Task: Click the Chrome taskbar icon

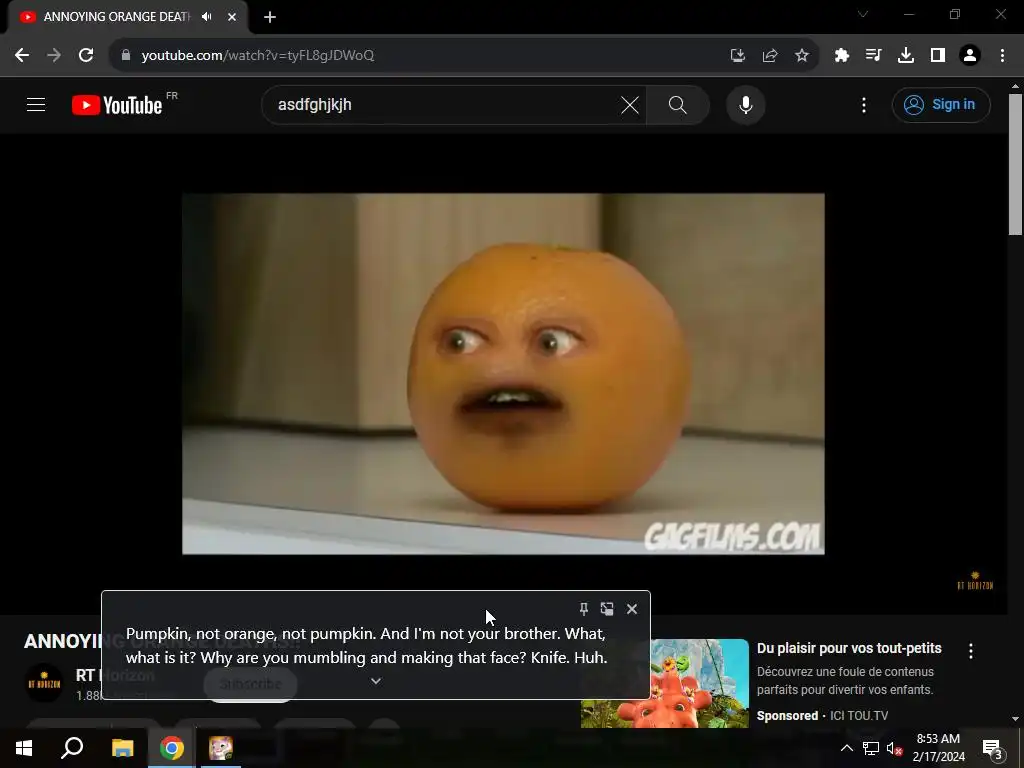Action: click(172, 748)
